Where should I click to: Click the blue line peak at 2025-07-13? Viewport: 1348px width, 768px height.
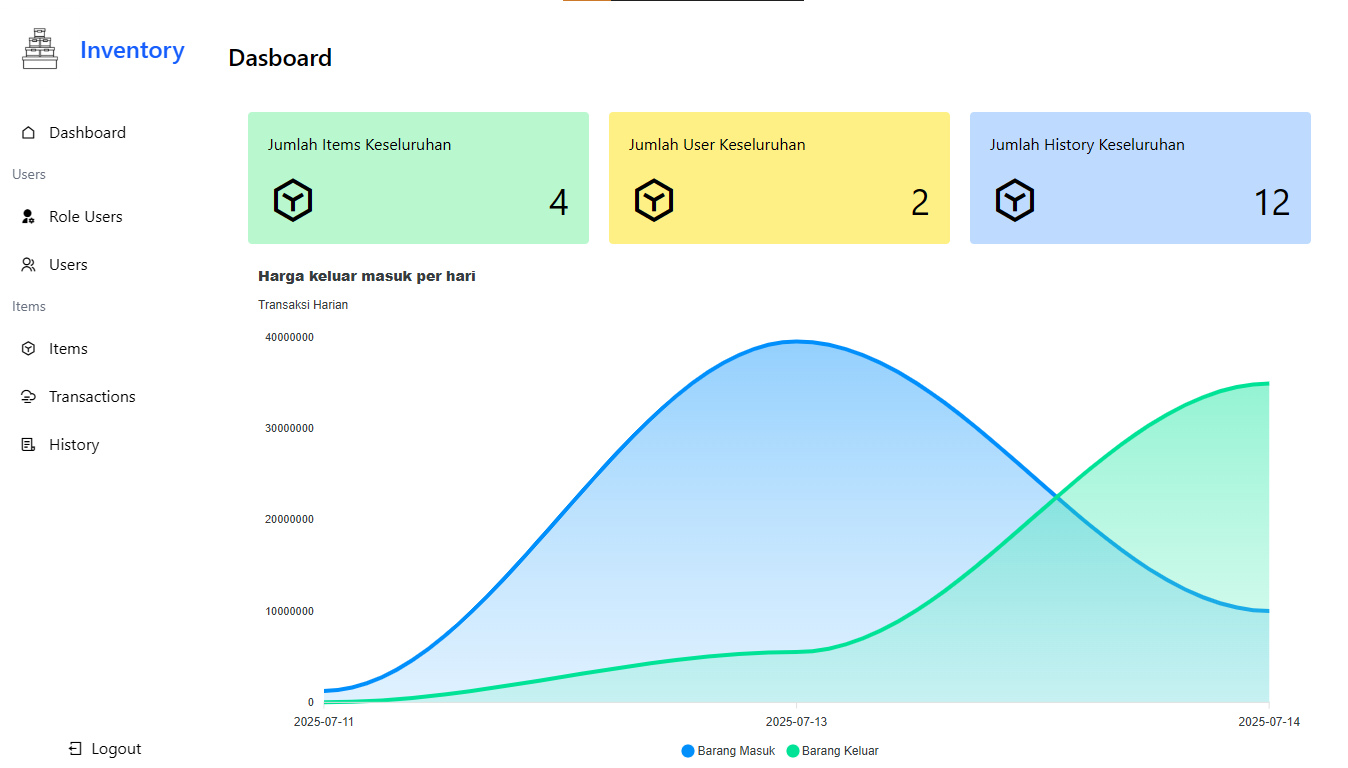tap(796, 342)
